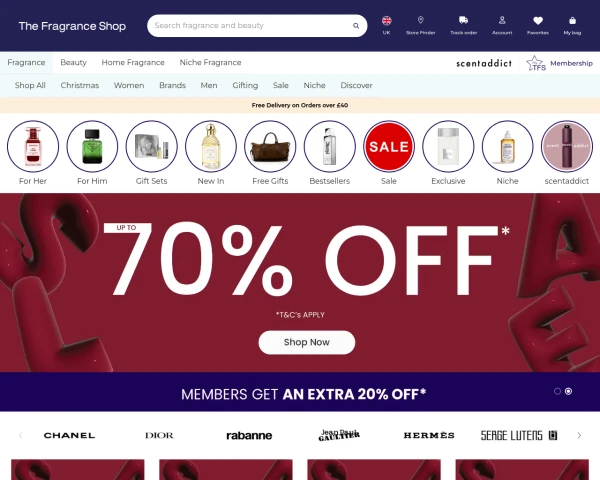View Favorites heart icon

click(538, 21)
